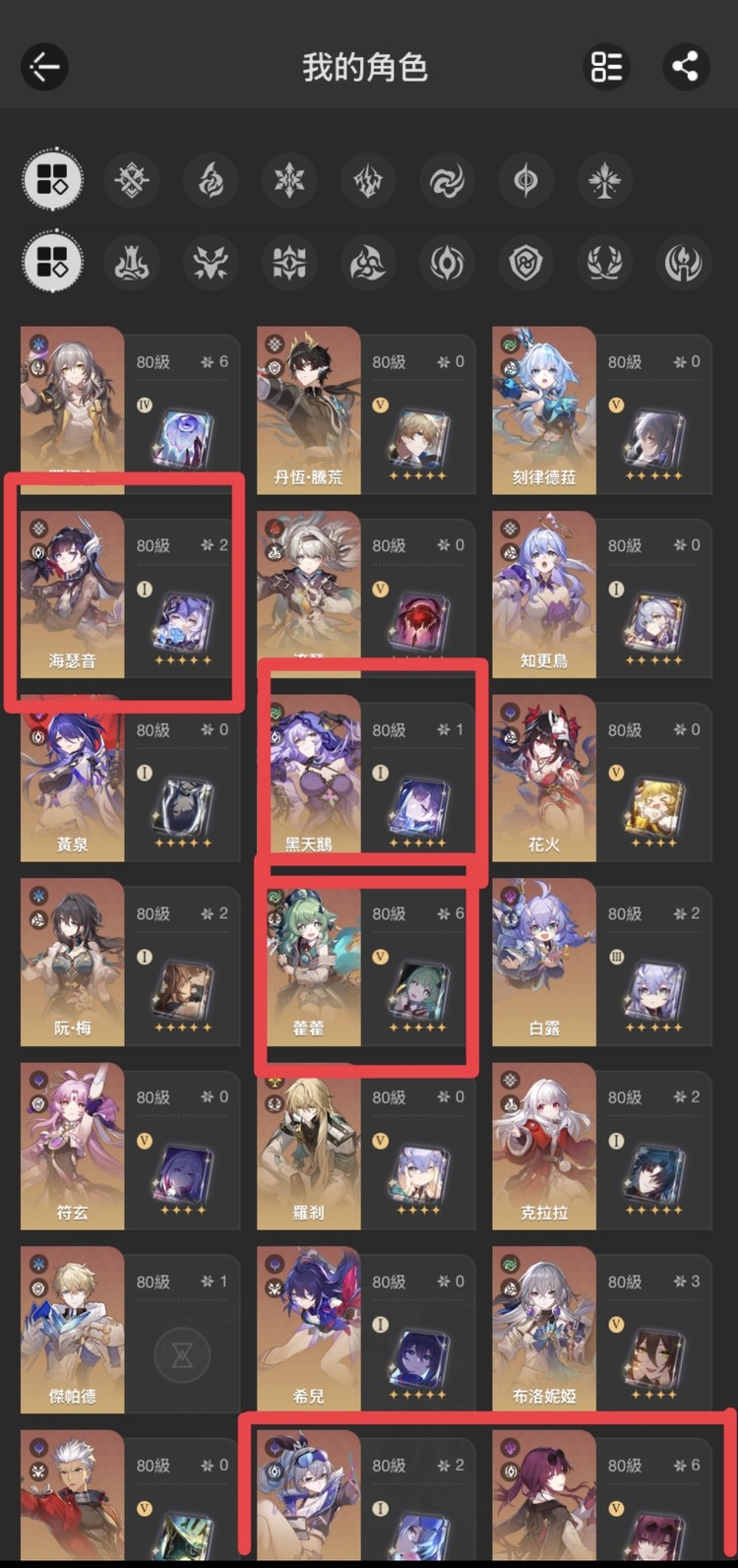738x1568 pixels.
Task: Filter characters by Fire element
Action: tap(212, 181)
